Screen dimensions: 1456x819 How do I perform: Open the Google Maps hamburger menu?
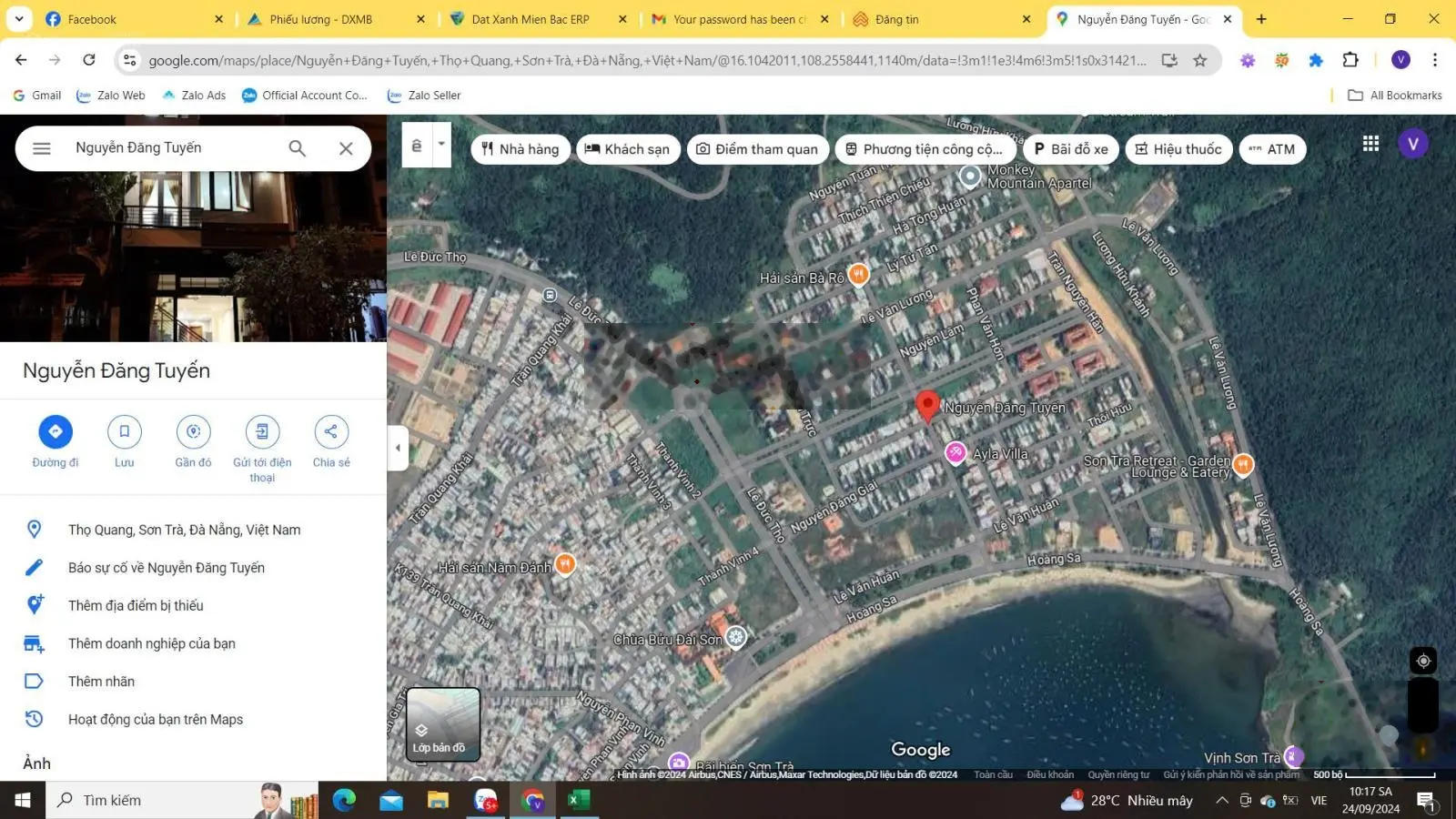(42, 148)
